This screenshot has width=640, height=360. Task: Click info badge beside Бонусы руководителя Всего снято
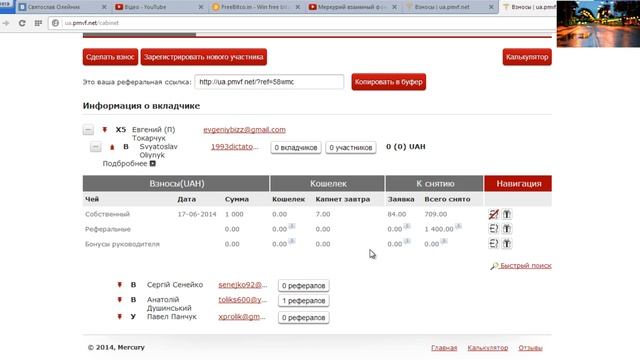pos(444,241)
